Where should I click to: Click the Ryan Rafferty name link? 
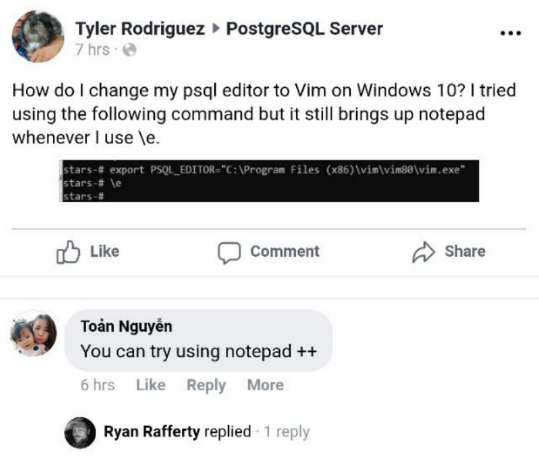[x=152, y=432]
